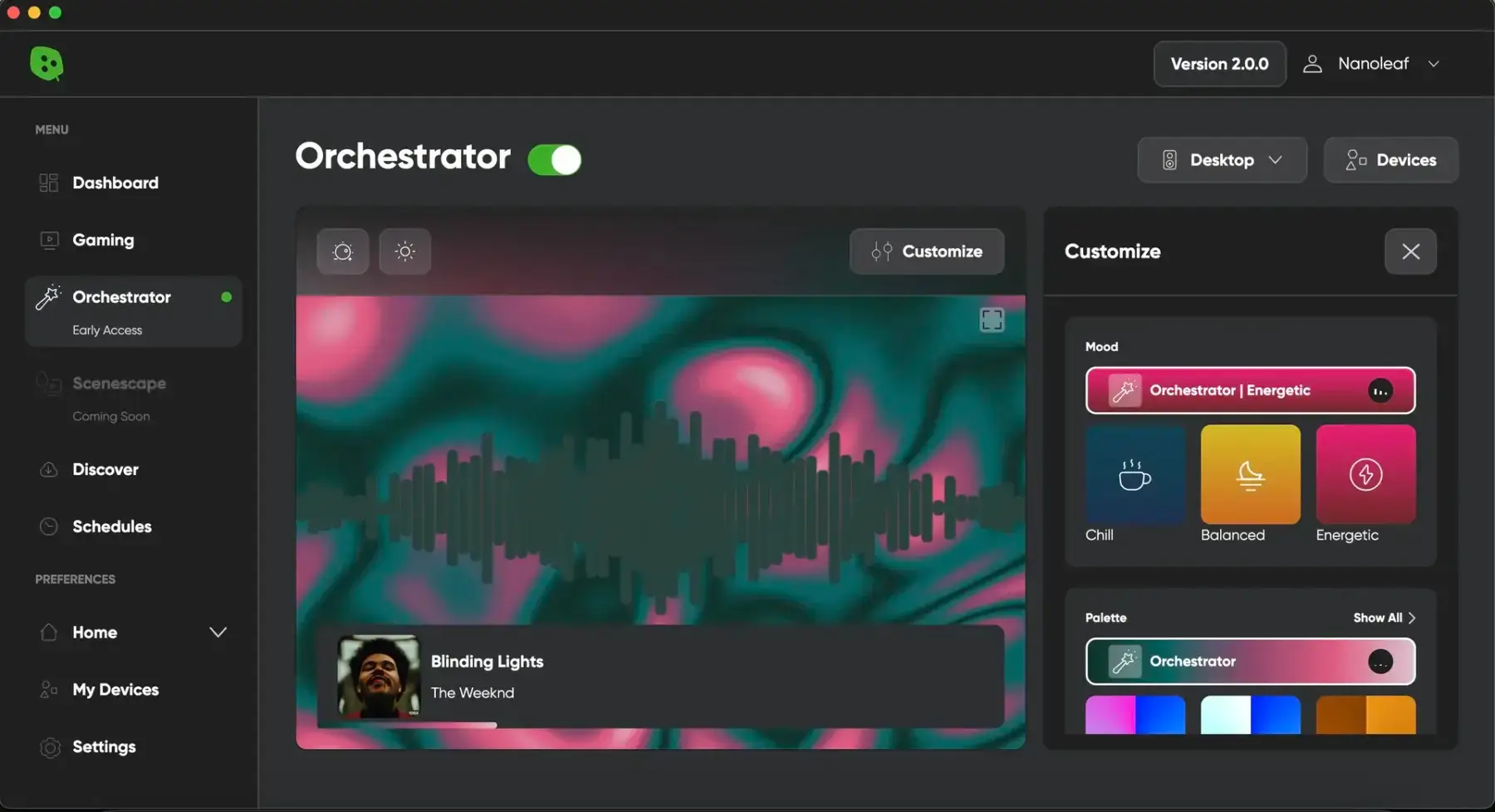Expand the Nanoleaf account menu chevron

click(x=1433, y=64)
